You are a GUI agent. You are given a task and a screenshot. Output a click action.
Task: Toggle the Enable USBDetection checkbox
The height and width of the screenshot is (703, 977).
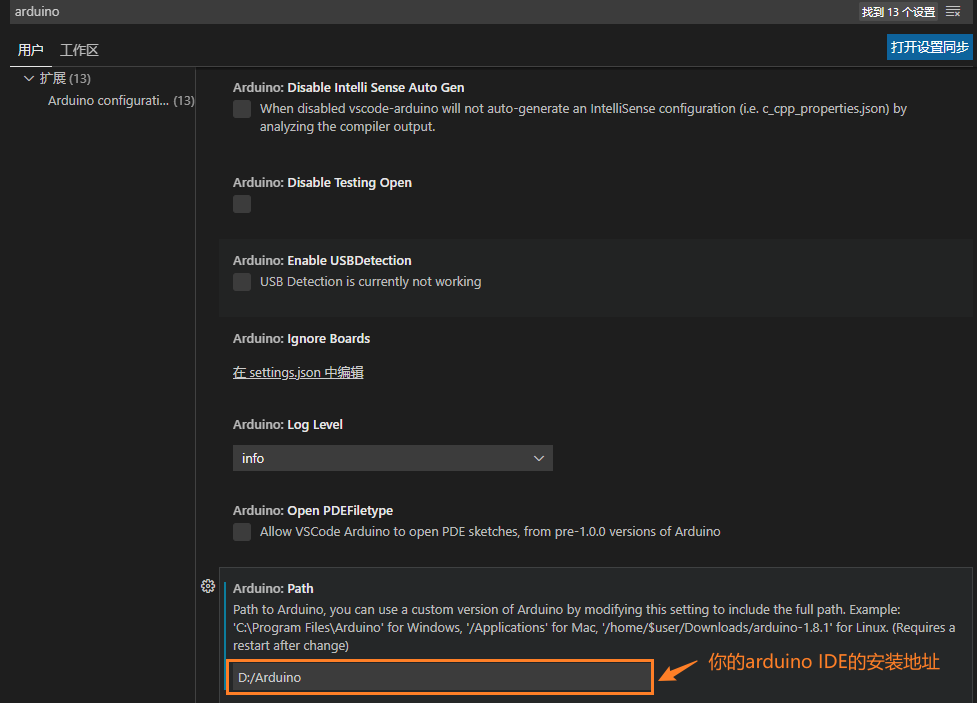[x=242, y=282]
